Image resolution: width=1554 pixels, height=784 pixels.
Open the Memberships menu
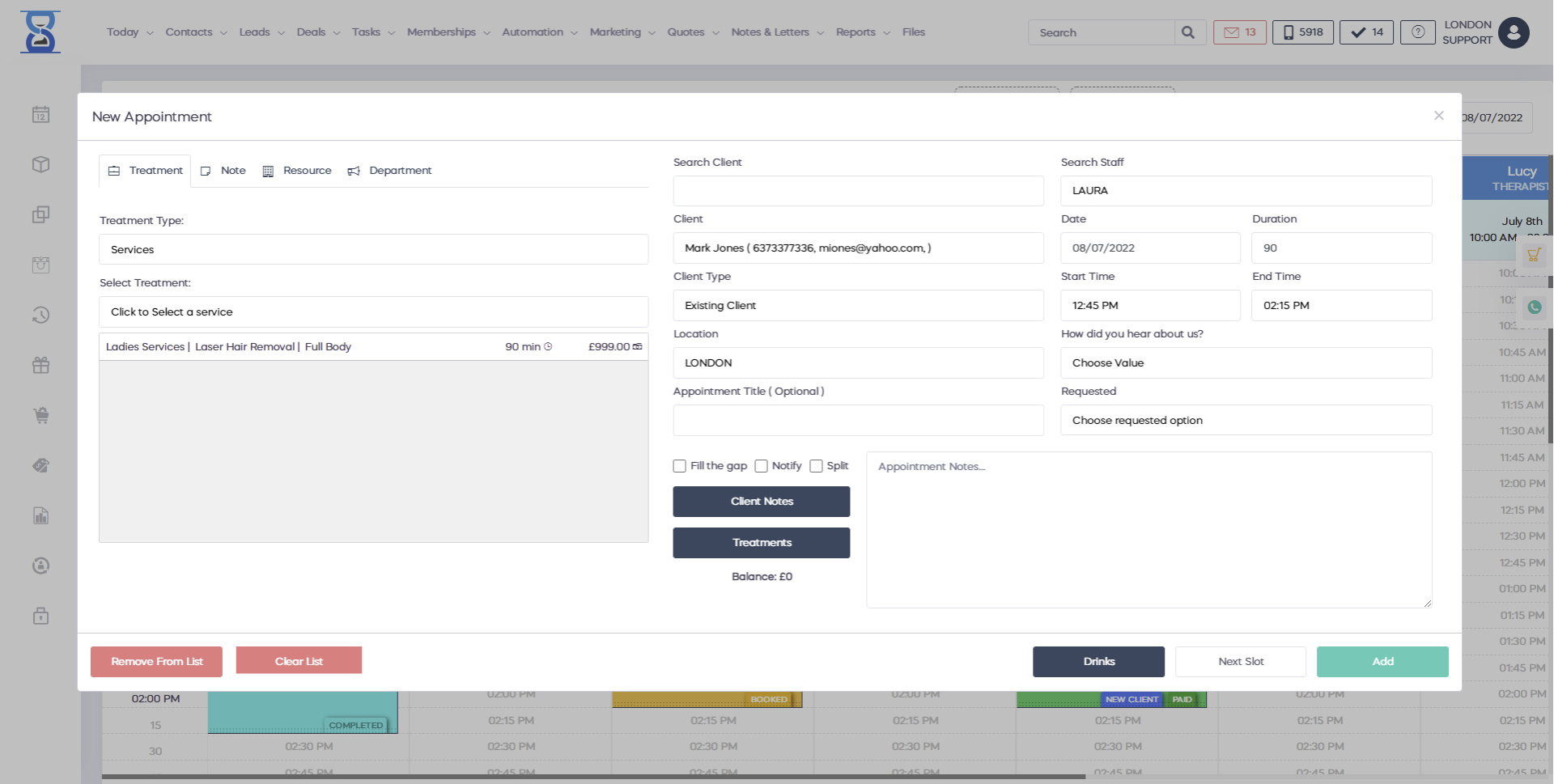[448, 32]
